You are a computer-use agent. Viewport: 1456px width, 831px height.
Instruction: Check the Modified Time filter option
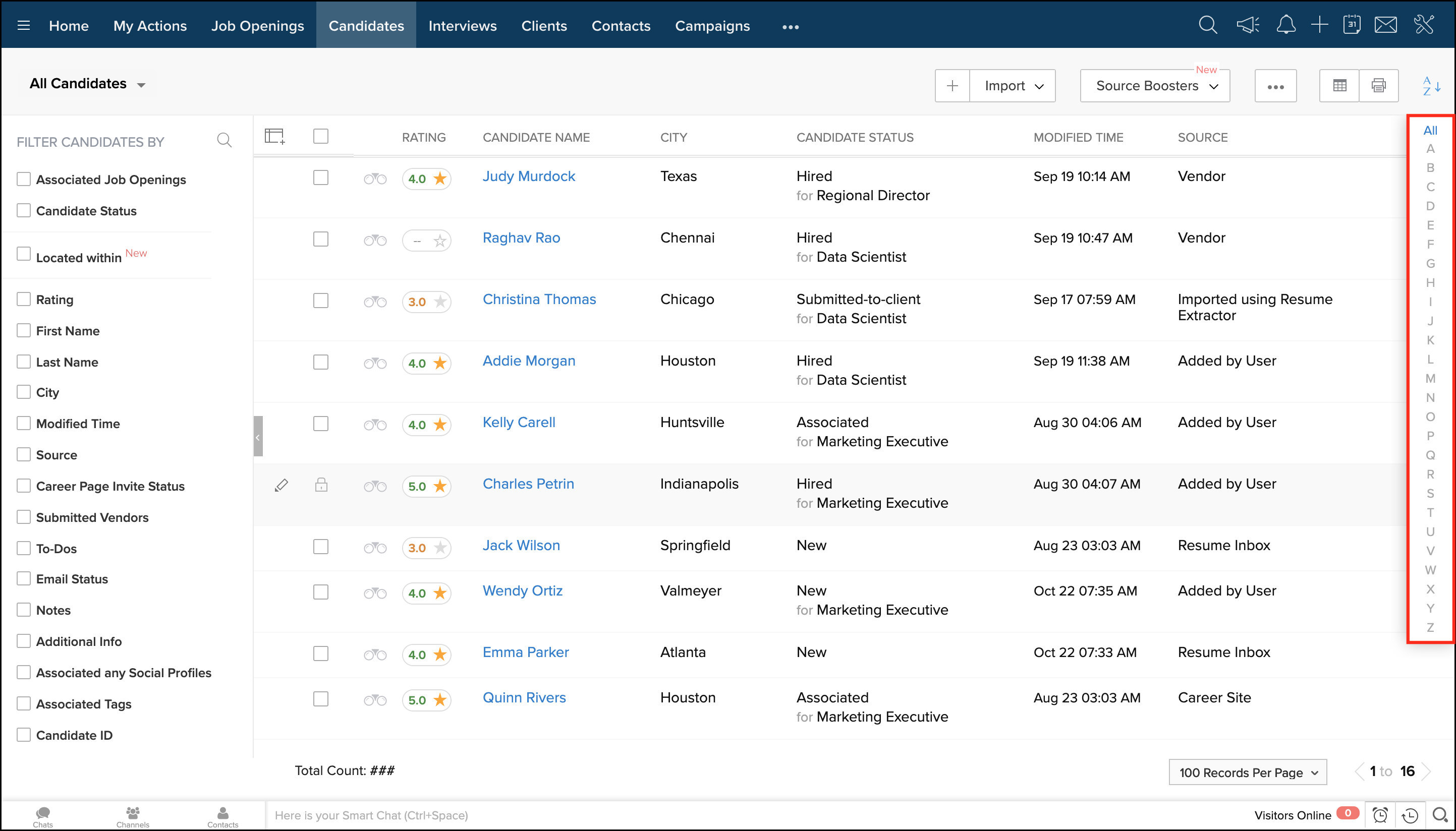coord(23,424)
